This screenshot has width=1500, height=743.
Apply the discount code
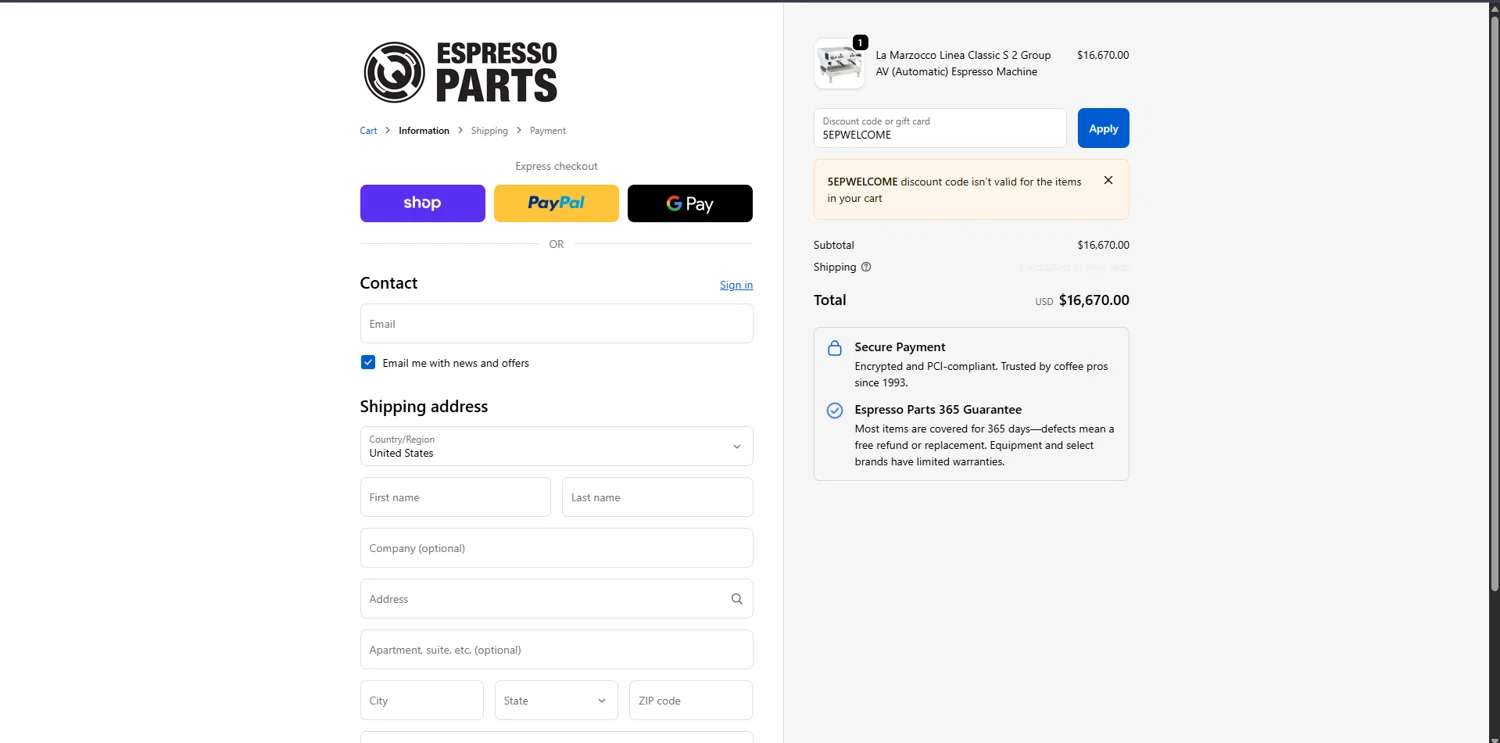click(x=1103, y=128)
